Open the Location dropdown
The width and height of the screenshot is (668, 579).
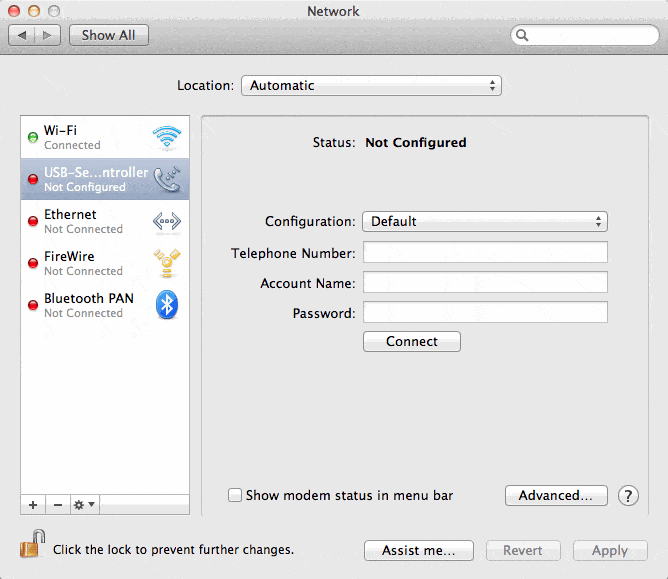[371, 86]
